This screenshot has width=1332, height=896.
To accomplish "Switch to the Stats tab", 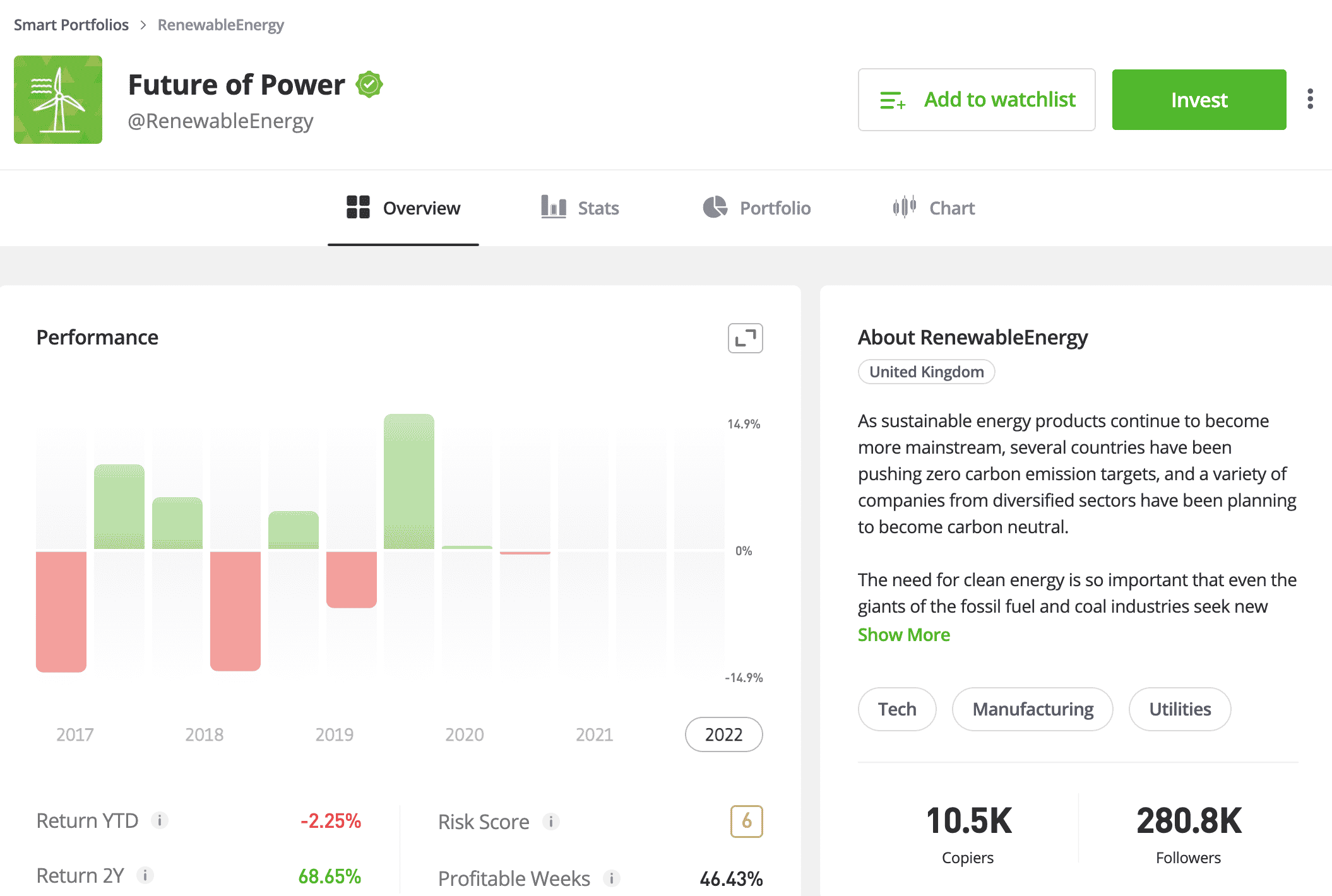I will (x=580, y=208).
